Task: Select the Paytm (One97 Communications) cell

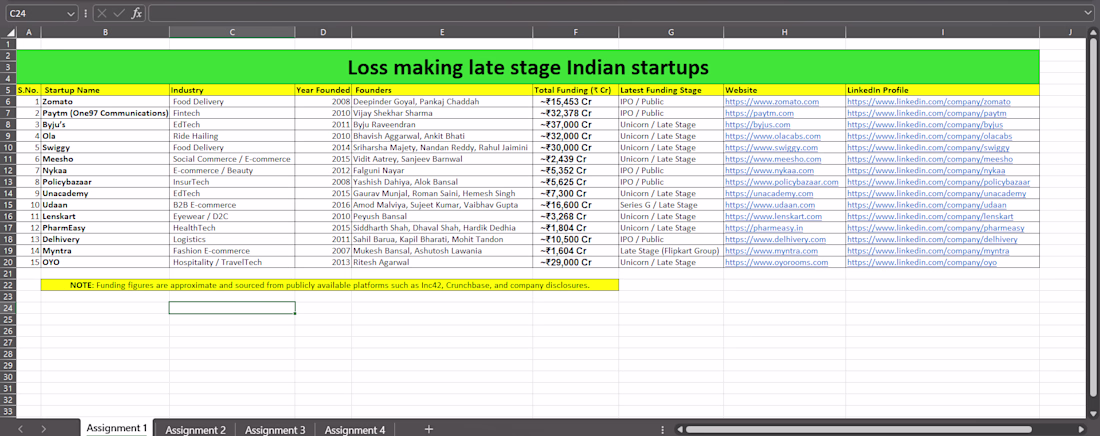Action: pos(105,113)
